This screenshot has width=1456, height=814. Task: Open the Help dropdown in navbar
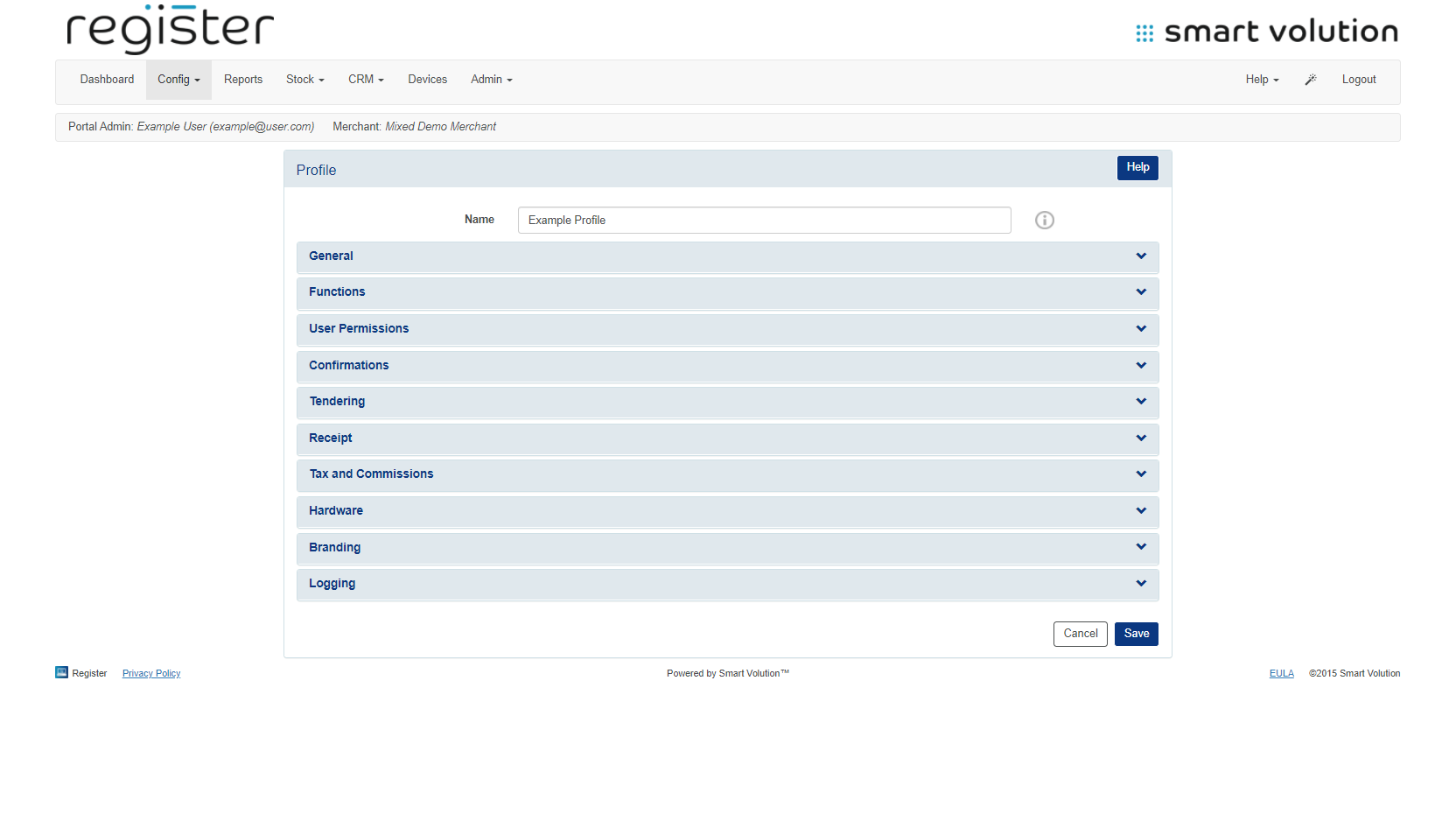coord(1262,80)
